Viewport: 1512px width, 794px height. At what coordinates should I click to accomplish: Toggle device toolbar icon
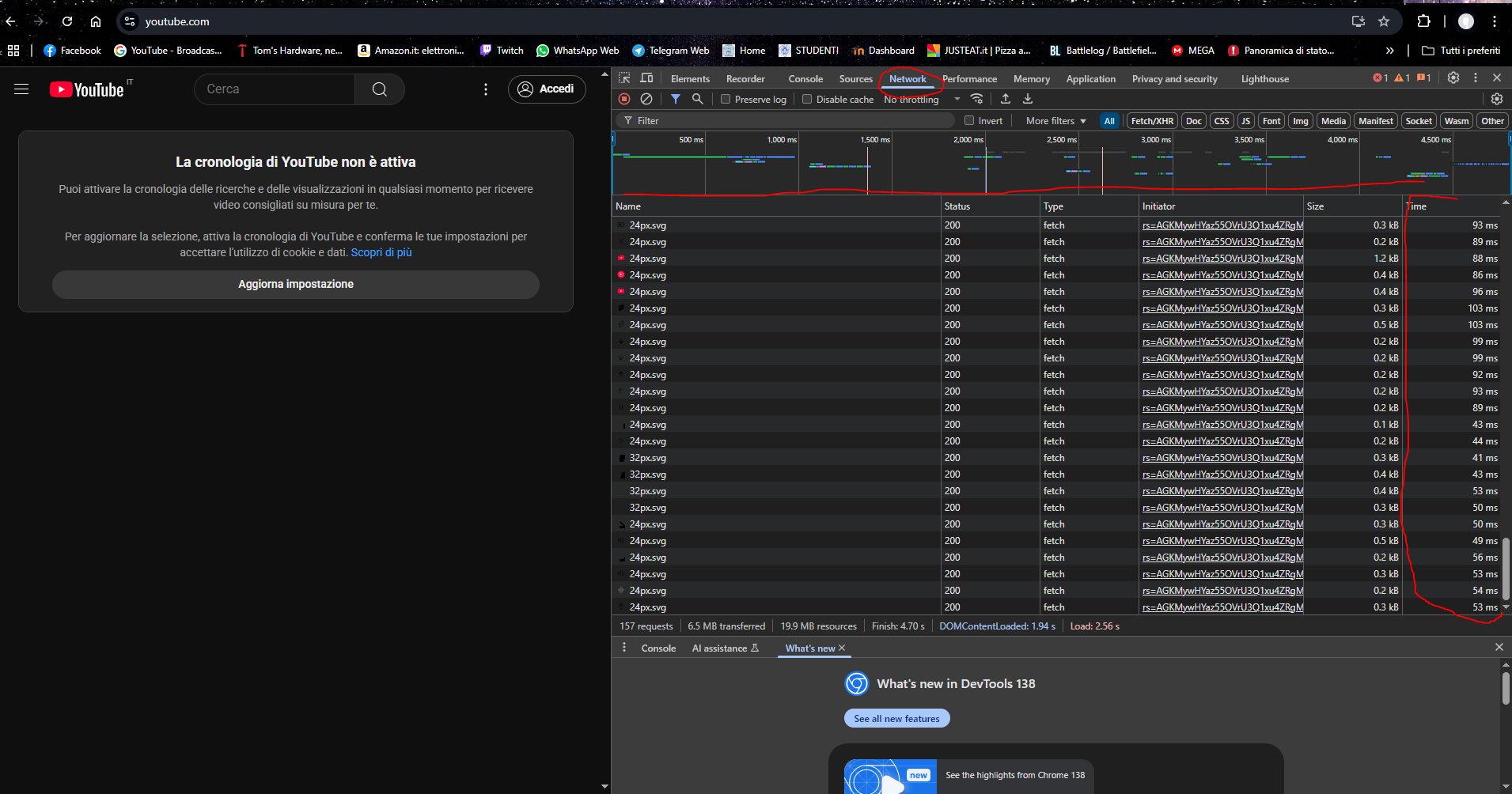point(646,78)
